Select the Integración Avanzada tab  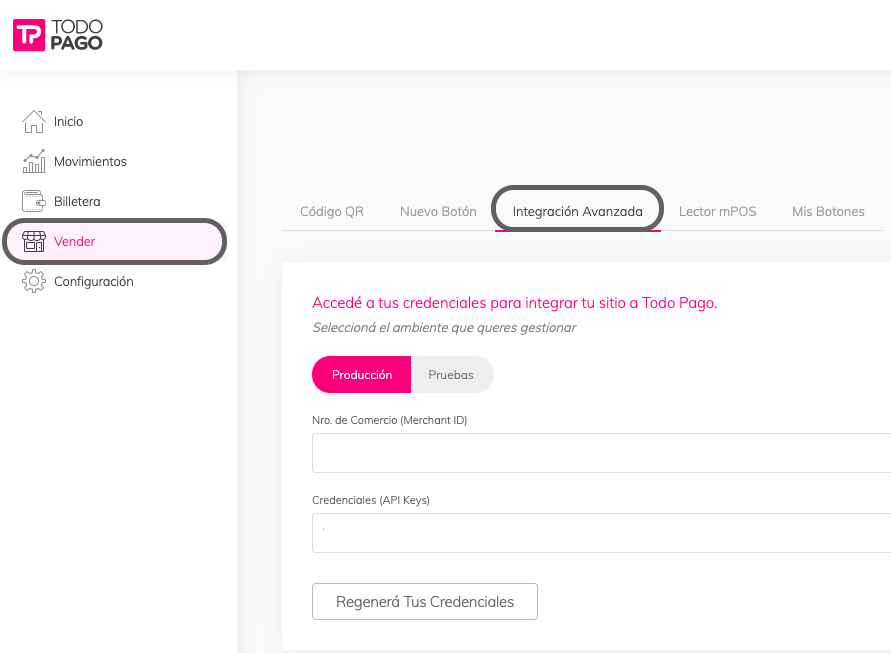click(577, 211)
